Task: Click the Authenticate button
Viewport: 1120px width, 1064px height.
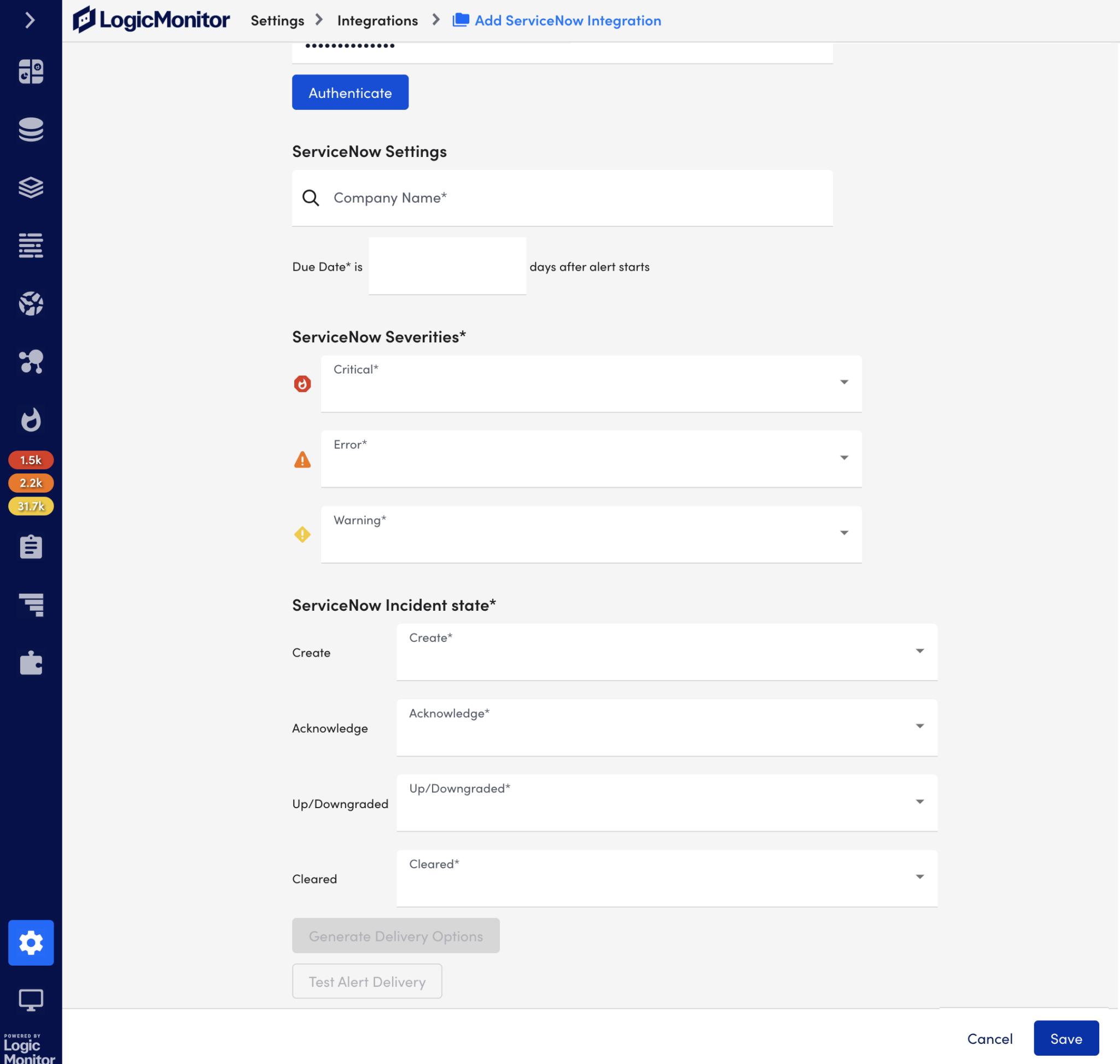Action: 350,92
